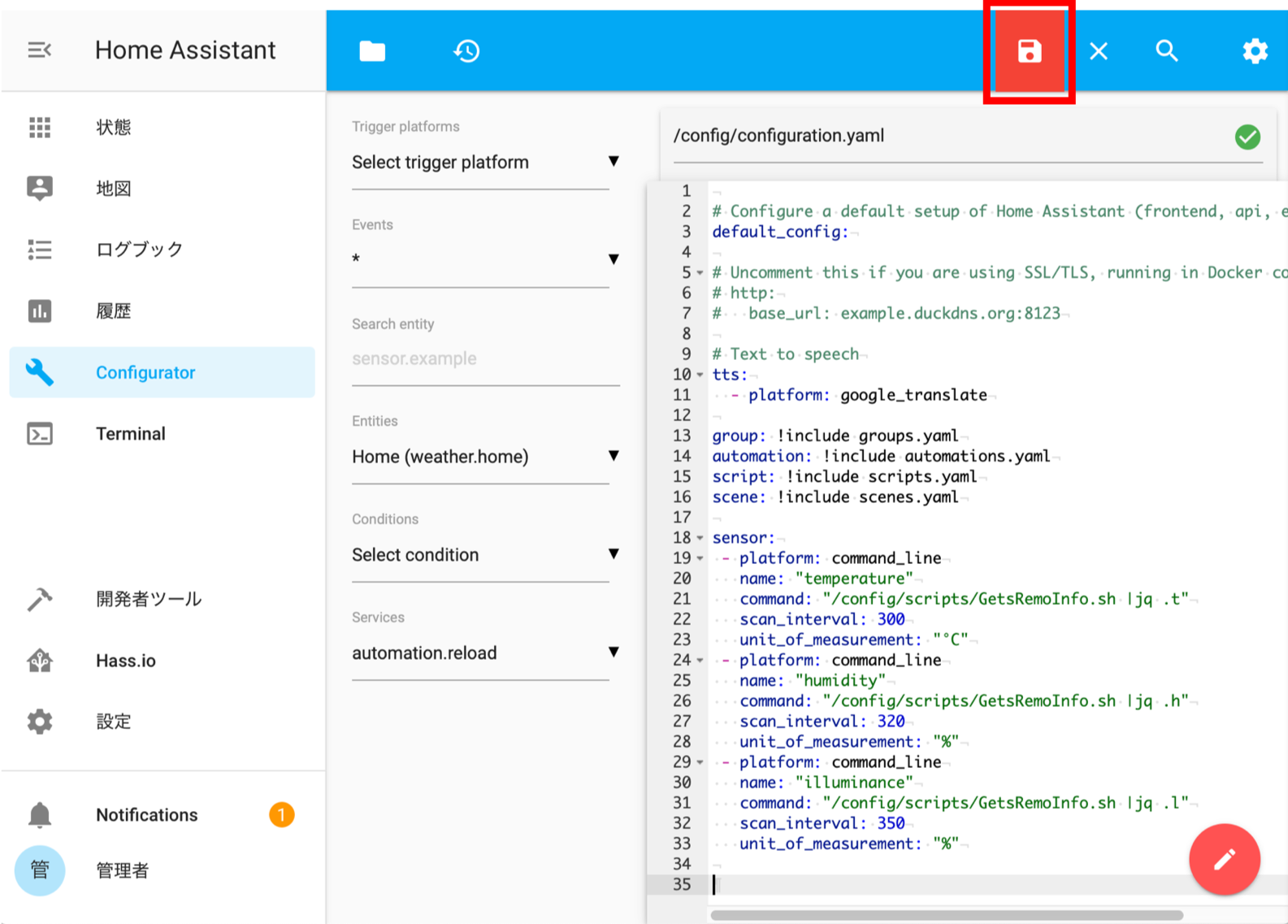The image size is (1288, 924).
Task: Fold the illuminance platform at line 29
Action: tap(700, 762)
